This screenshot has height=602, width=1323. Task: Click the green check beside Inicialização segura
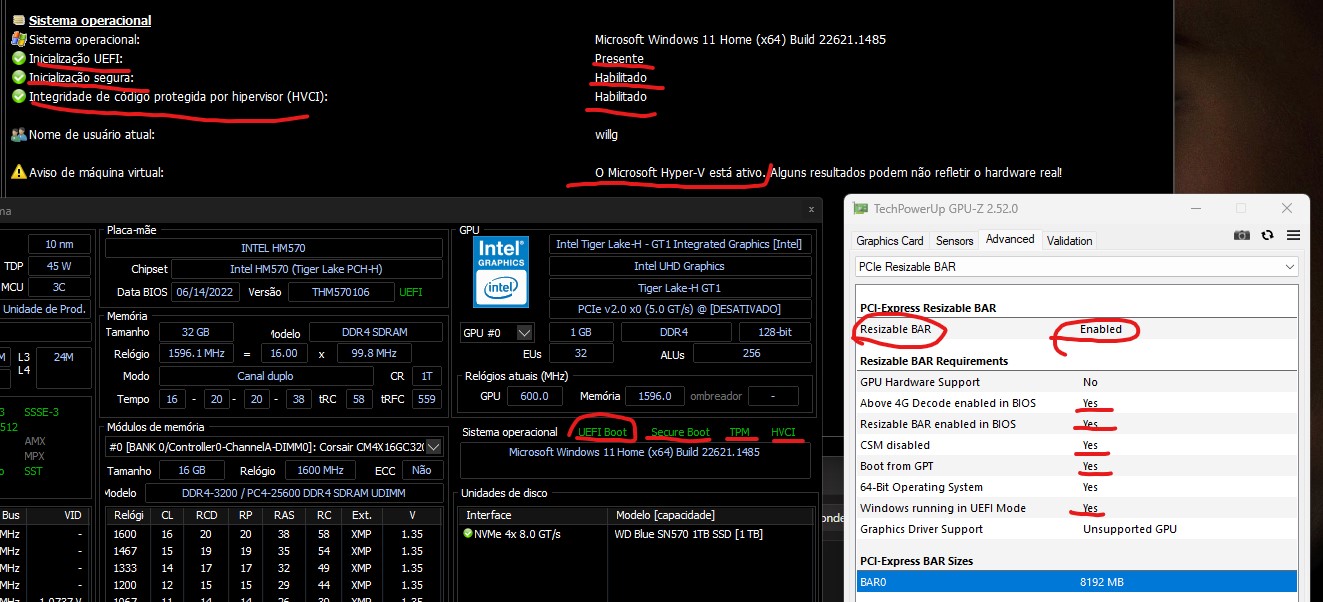[x=19, y=77]
